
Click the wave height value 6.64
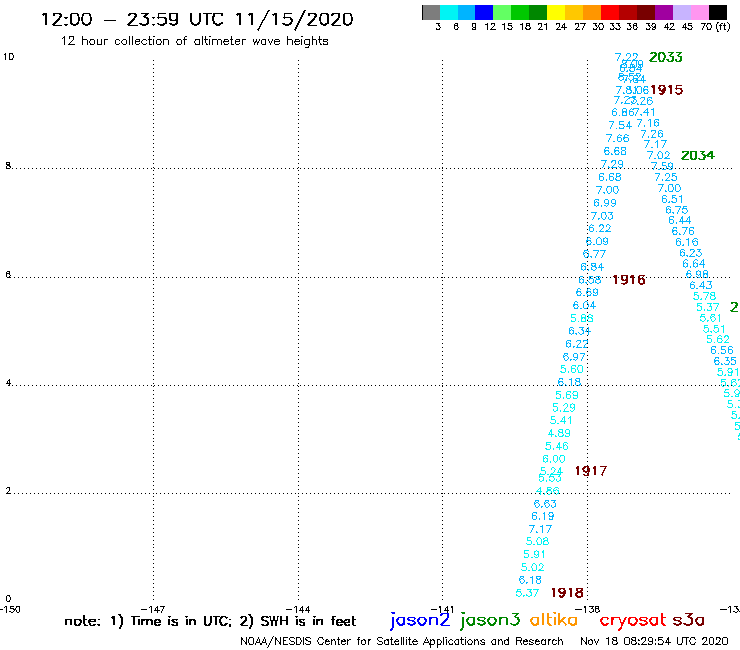coord(693,264)
